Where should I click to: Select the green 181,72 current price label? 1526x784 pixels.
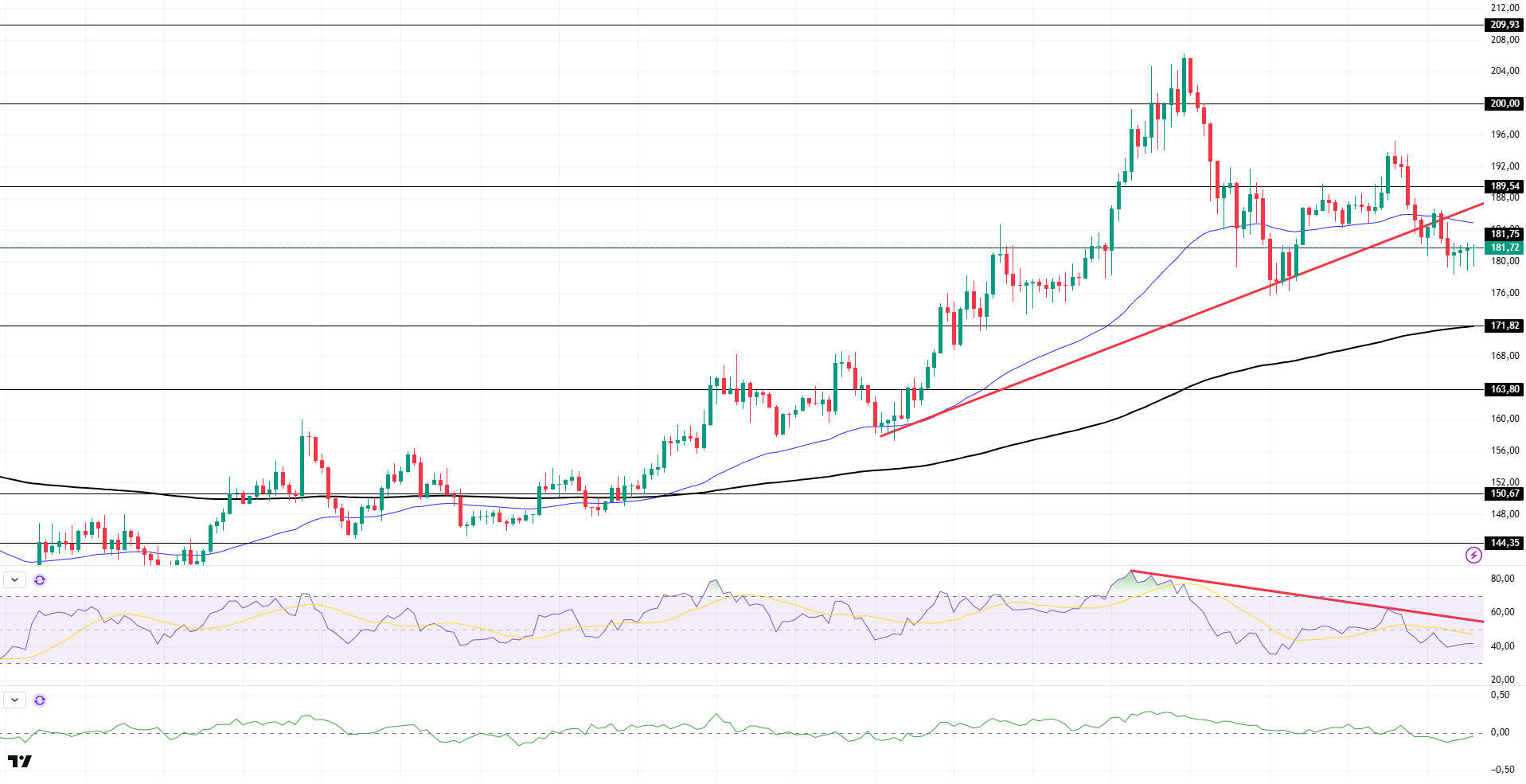point(1505,248)
